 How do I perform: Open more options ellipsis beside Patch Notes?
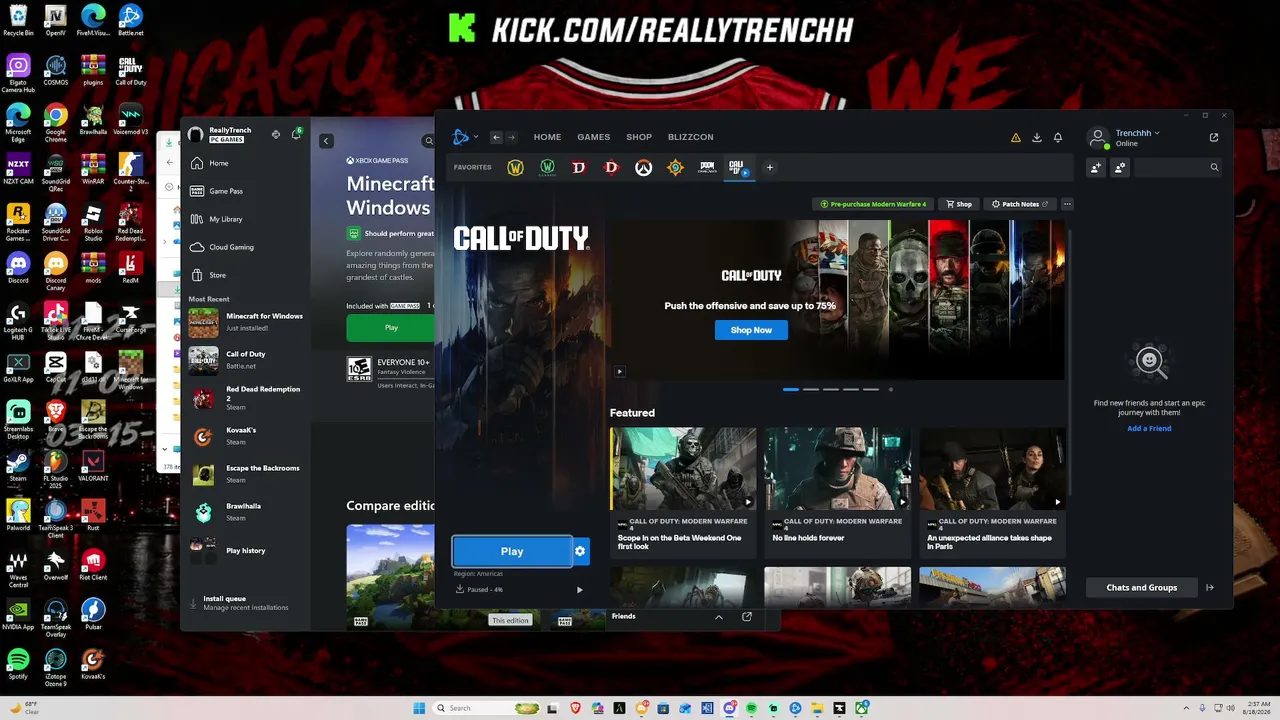pos(1067,204)
